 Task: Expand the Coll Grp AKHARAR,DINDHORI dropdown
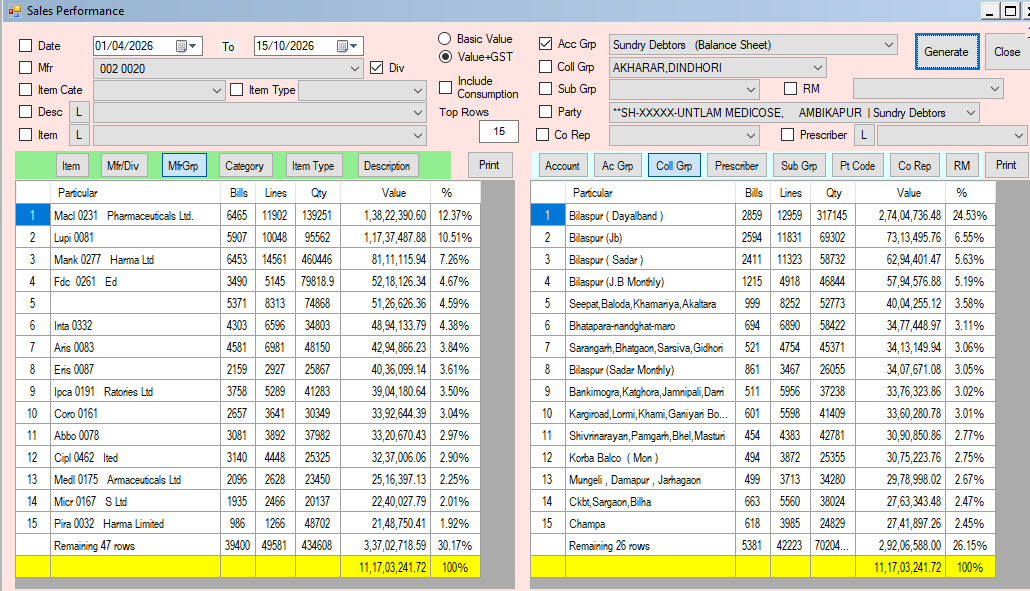click(x=818, y=68)
